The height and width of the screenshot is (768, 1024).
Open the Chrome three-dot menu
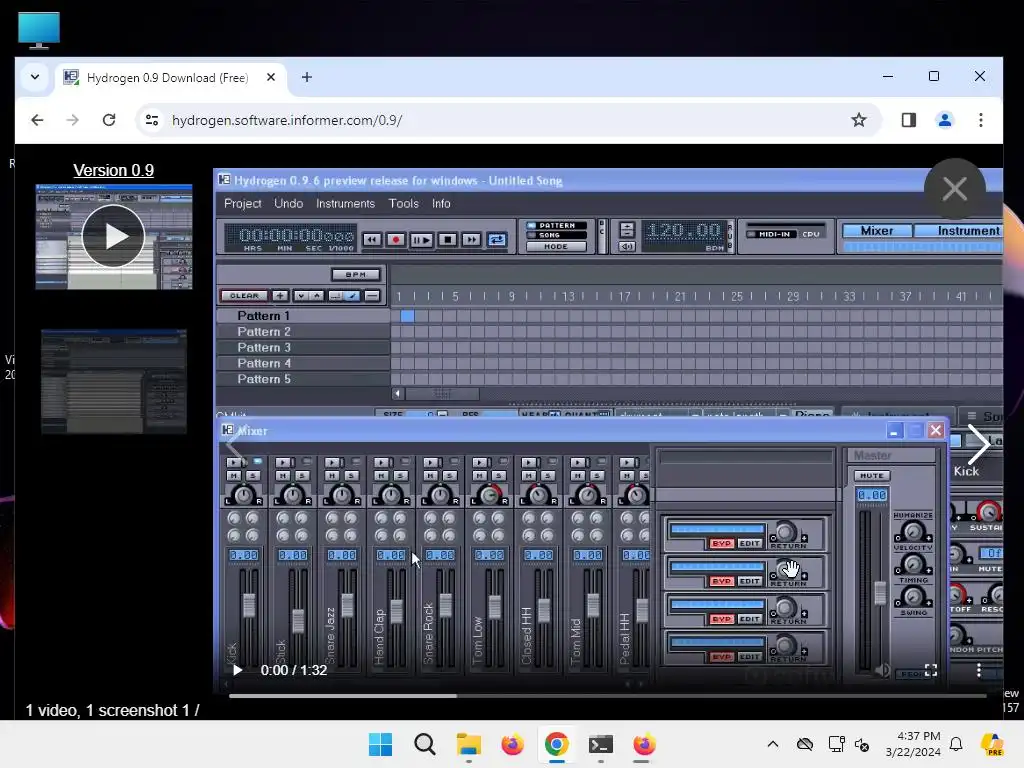coord(980,120)
